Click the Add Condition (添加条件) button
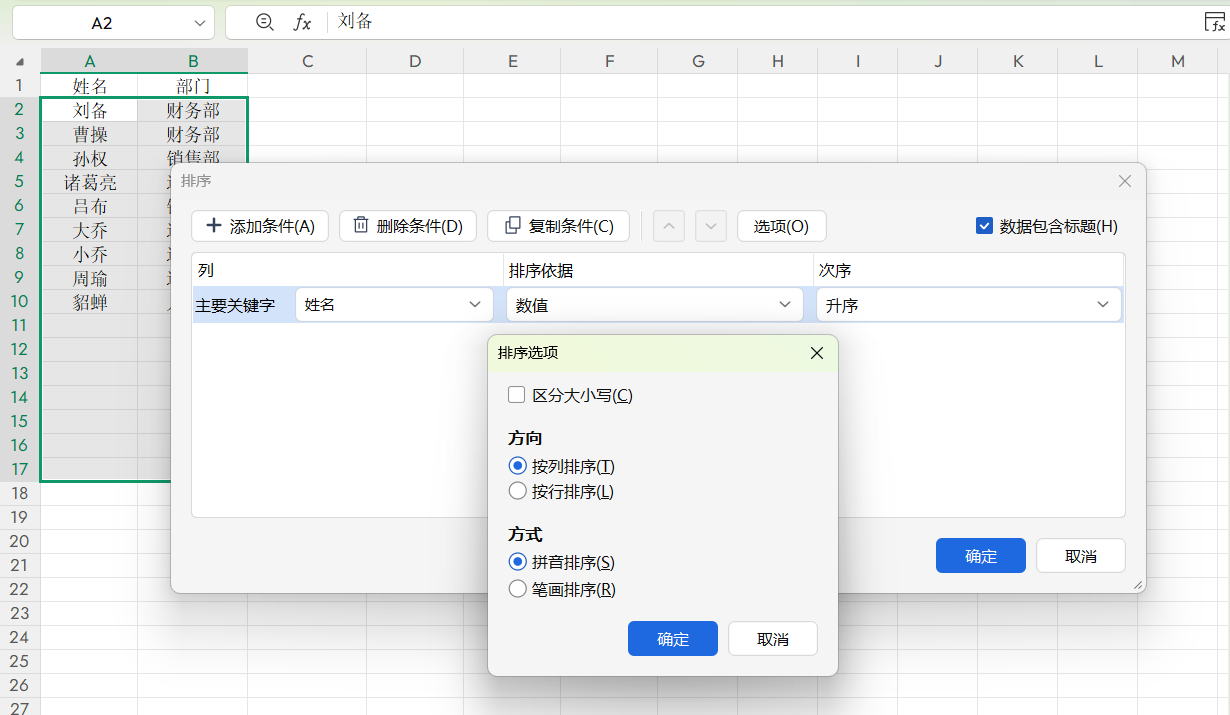Screen dimensions: 1230x715 260,226
